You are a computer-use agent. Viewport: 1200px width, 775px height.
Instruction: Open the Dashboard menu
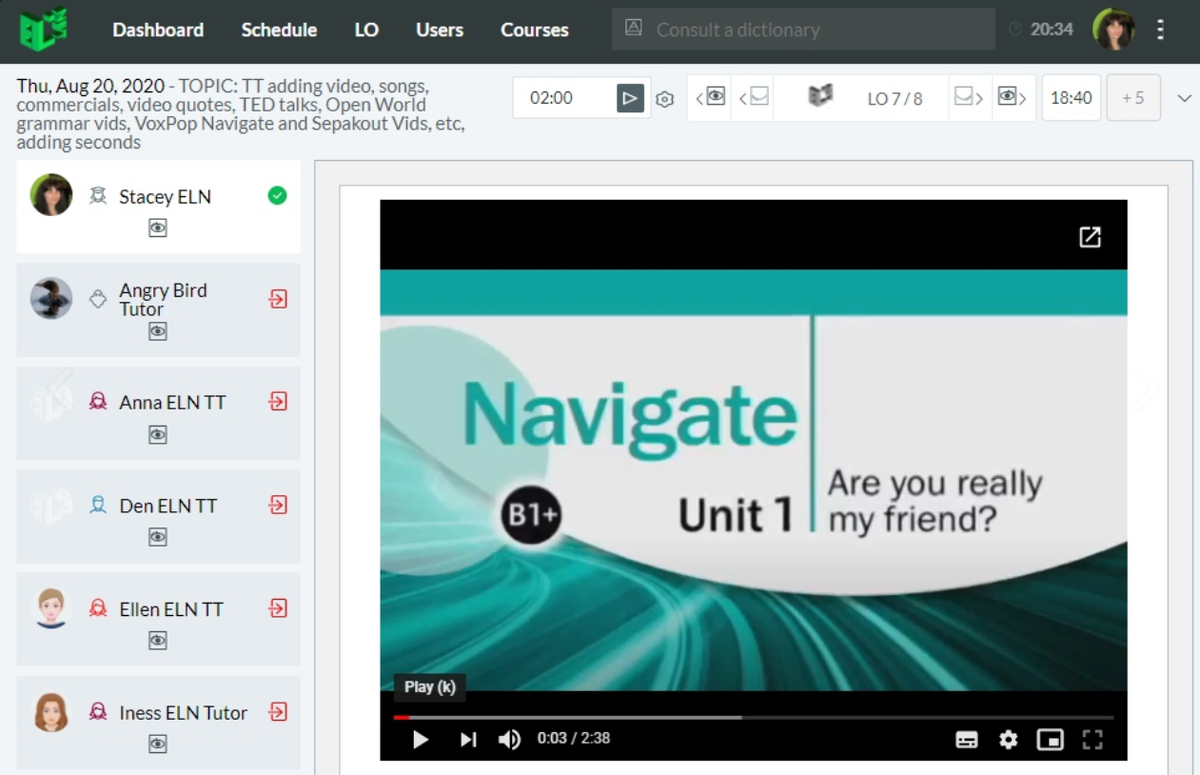pos(158,30)
